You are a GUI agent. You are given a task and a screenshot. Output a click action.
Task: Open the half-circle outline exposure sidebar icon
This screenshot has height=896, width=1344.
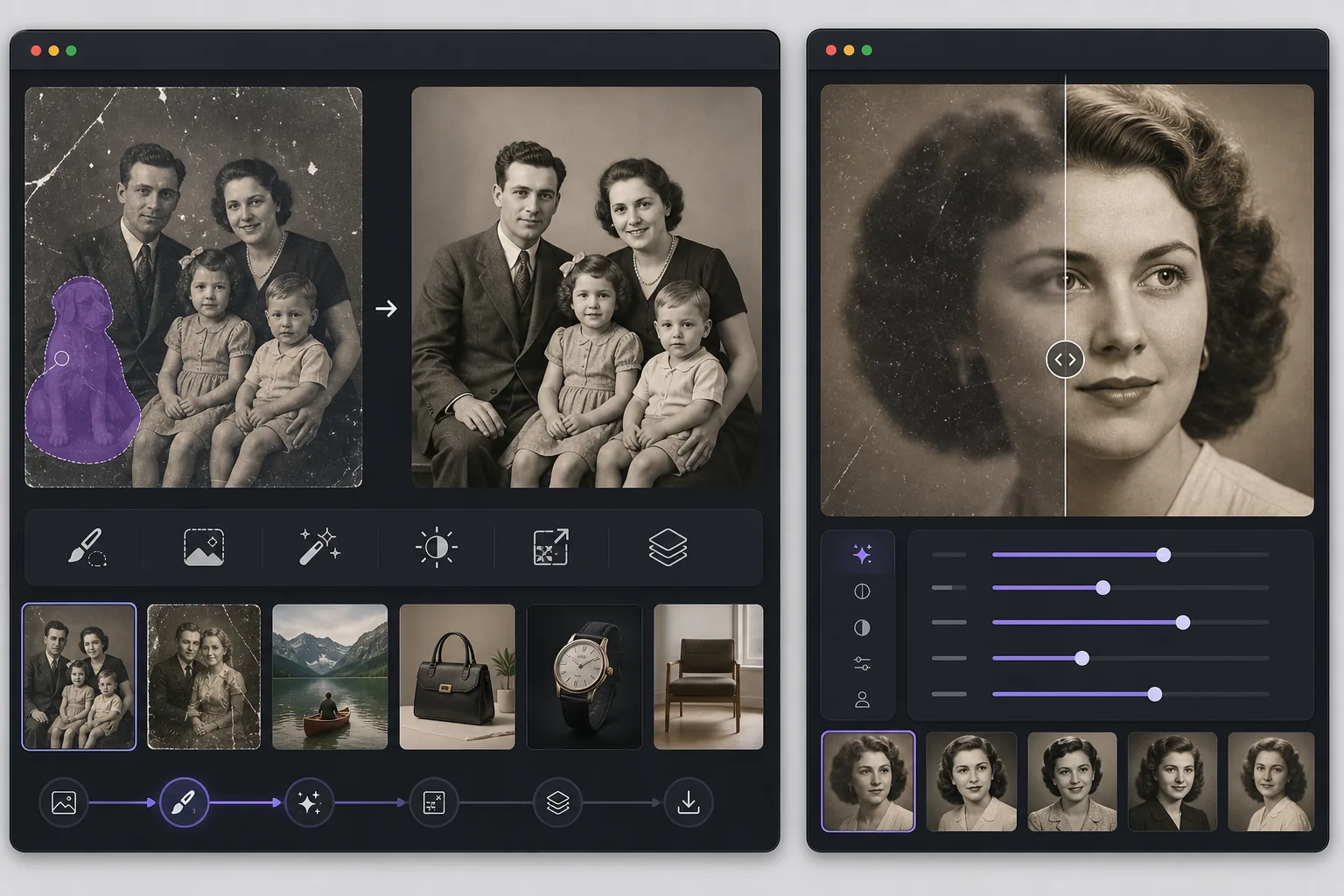[862, 591]
